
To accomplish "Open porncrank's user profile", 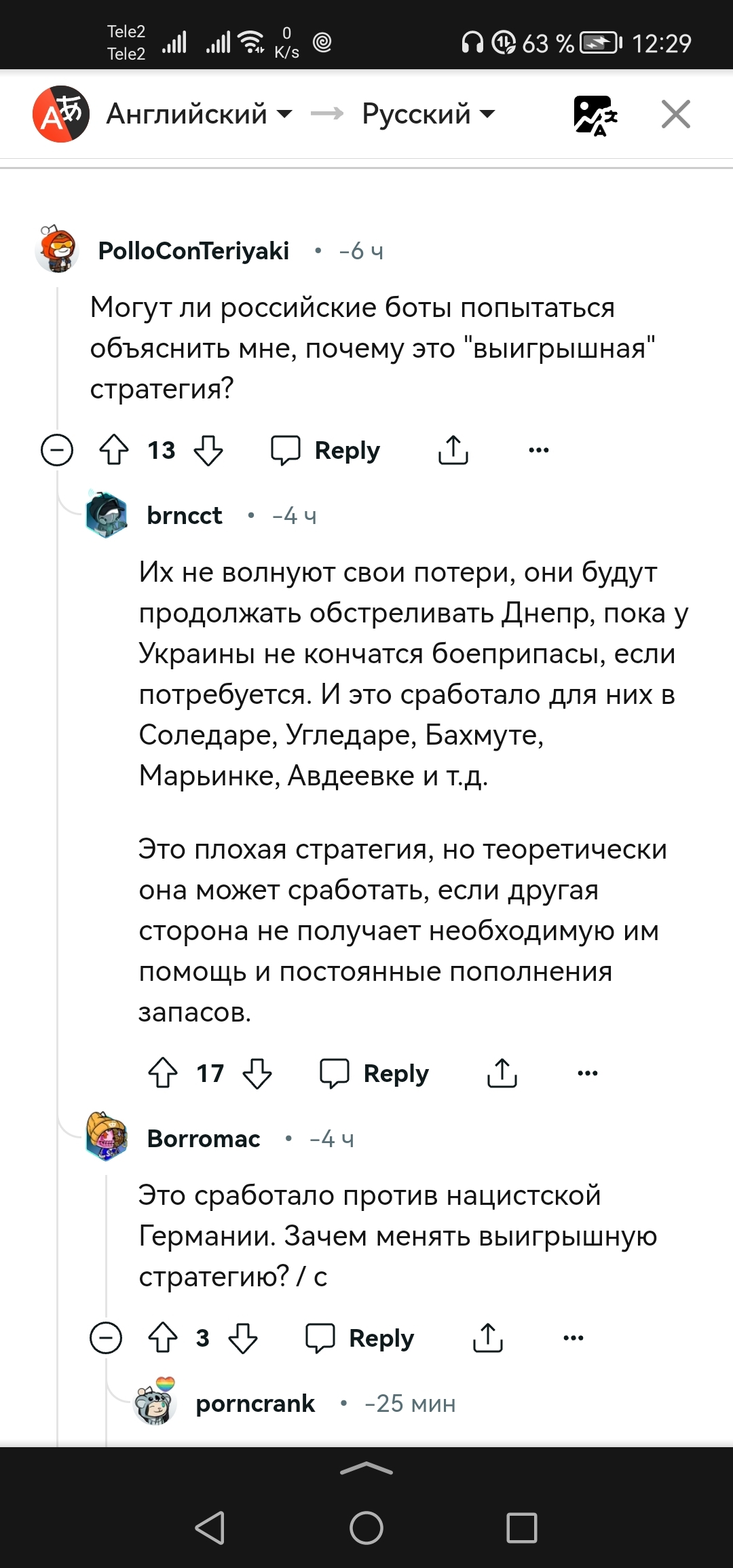I will pos(255,1403).
